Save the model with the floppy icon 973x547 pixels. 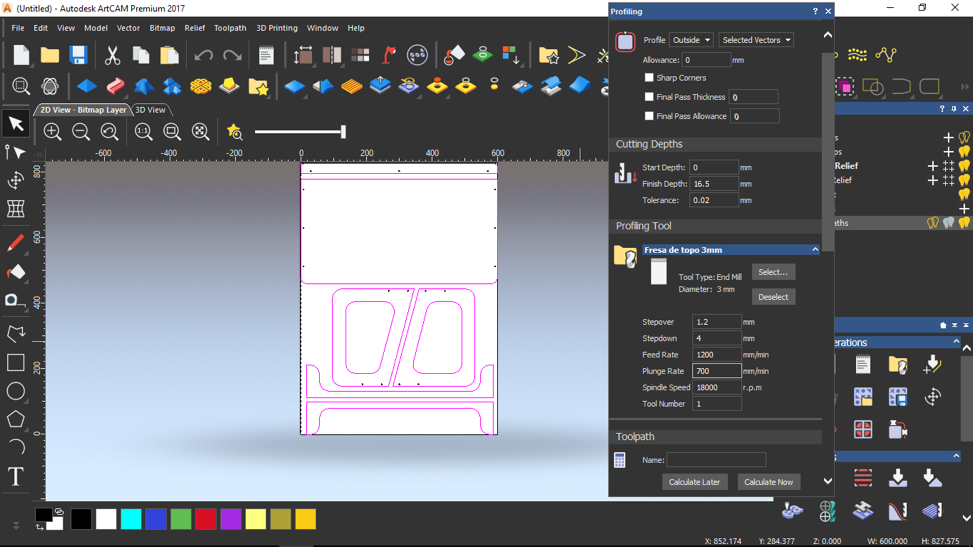pos(78,55)
